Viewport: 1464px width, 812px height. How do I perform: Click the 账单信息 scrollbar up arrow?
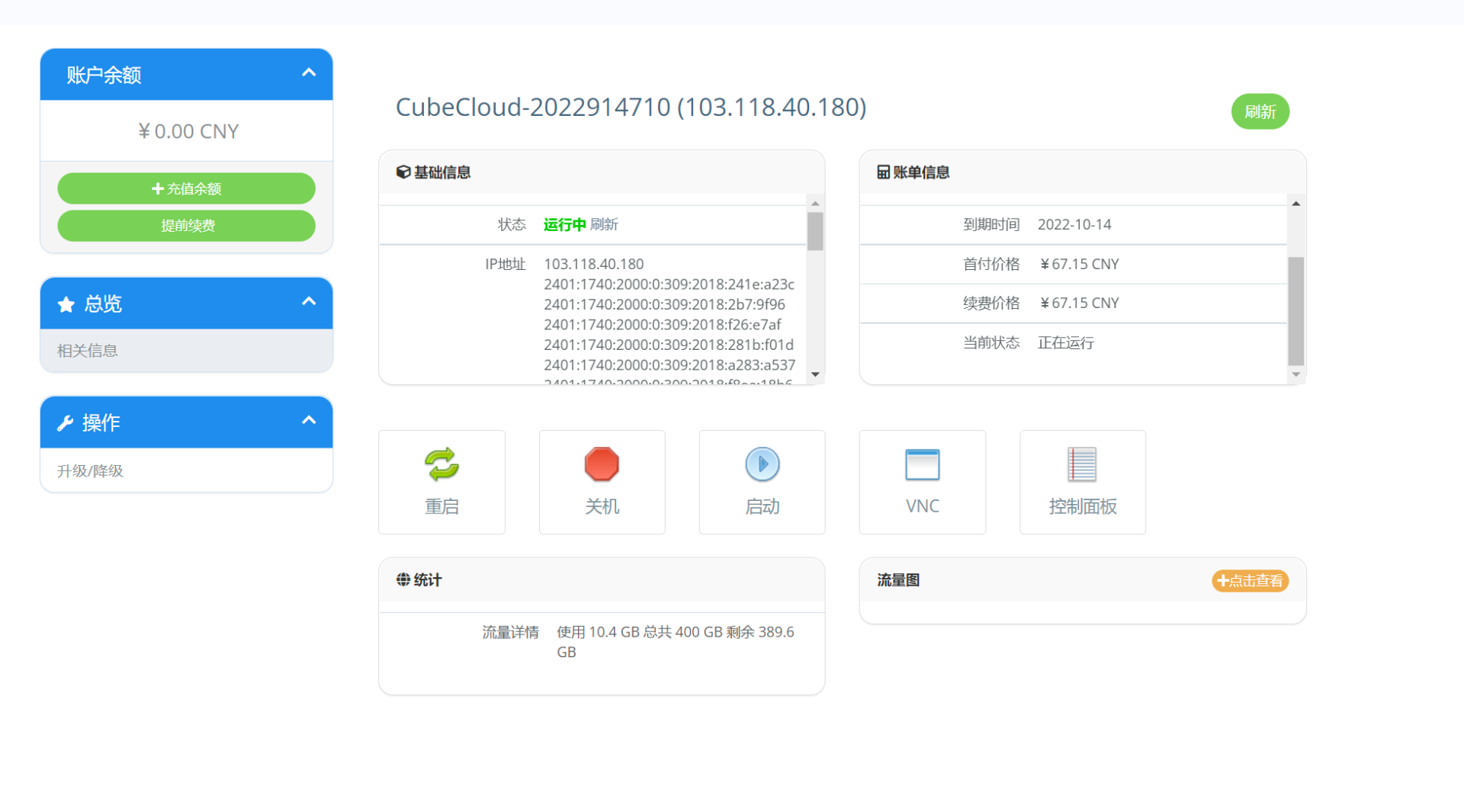tap(1296, 204)
